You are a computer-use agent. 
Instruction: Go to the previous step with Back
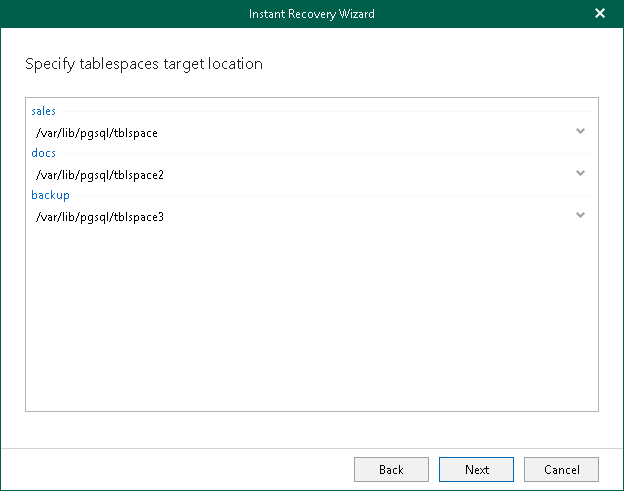pos(391,469)
